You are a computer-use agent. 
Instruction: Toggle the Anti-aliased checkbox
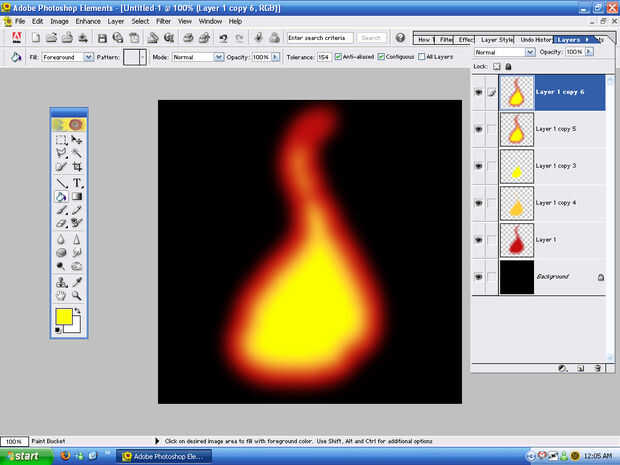click(339, 57)
